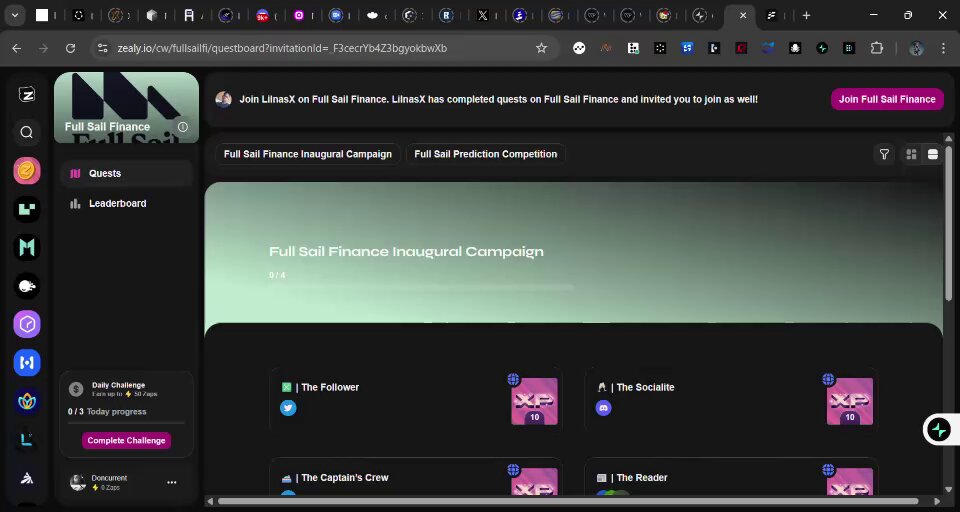Viewport: 960px width, 512px height.
Task: Click the browser address bar URL
Action: (282, 48)
